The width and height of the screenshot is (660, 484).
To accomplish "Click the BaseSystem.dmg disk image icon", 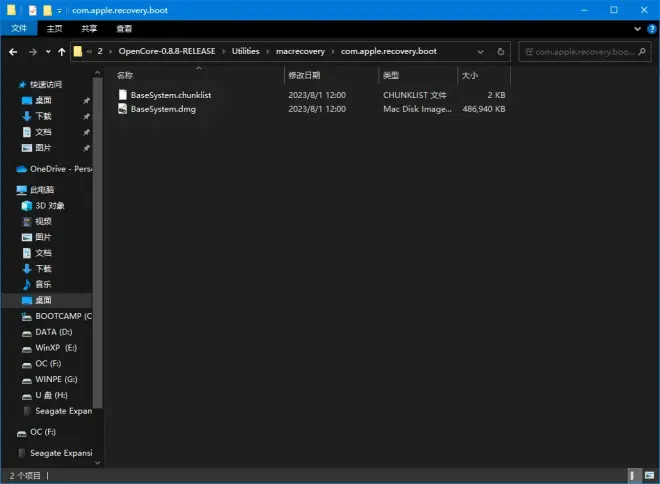I will click(x=122, y=109).
